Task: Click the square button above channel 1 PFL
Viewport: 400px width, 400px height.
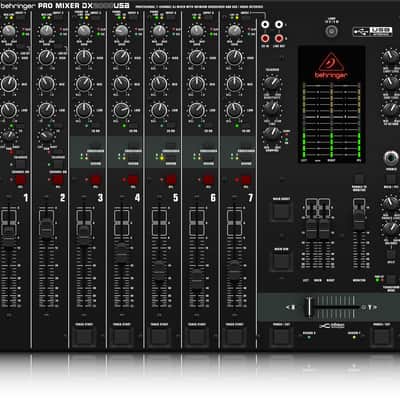Action: click(20, 164)
